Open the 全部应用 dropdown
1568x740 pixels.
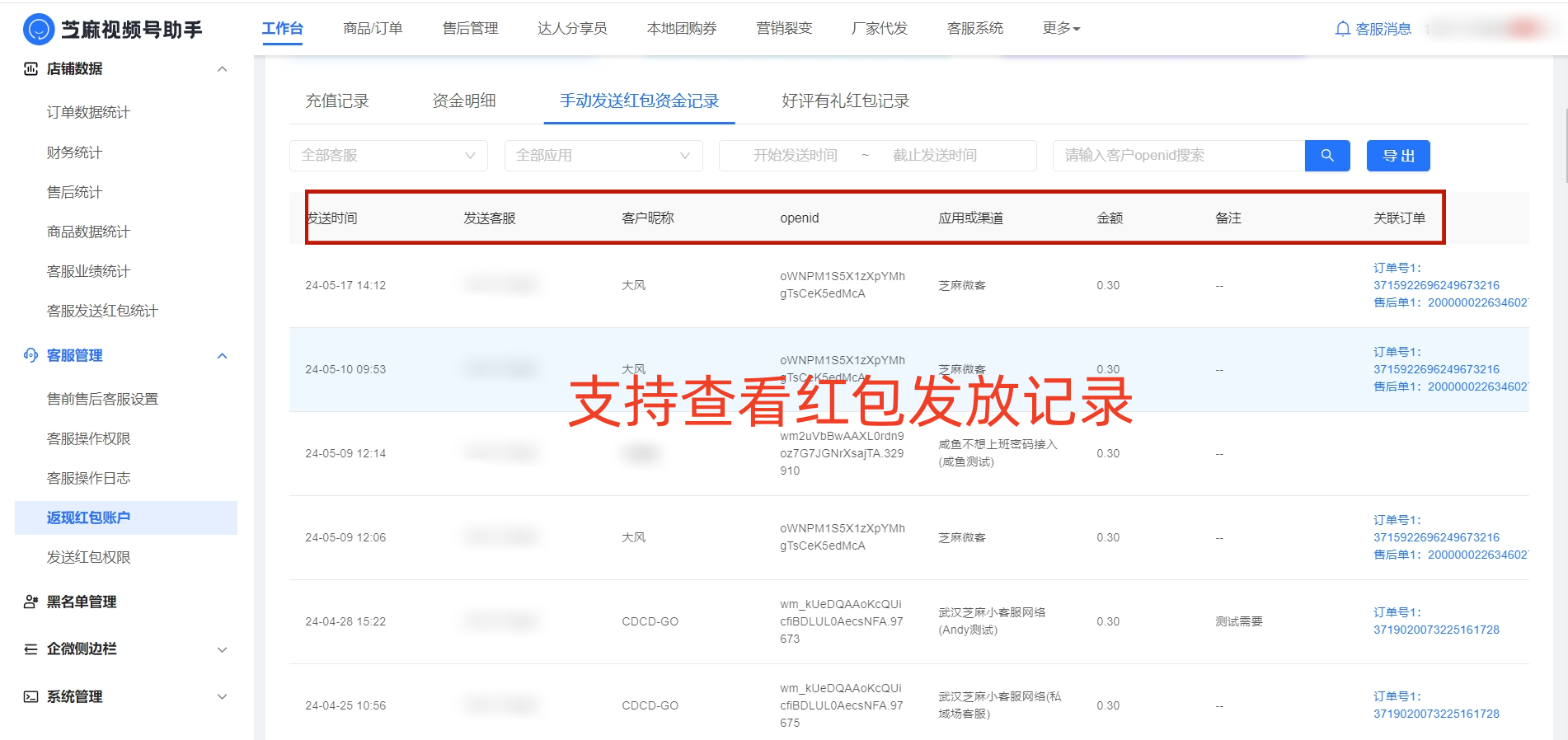(603, 156)
